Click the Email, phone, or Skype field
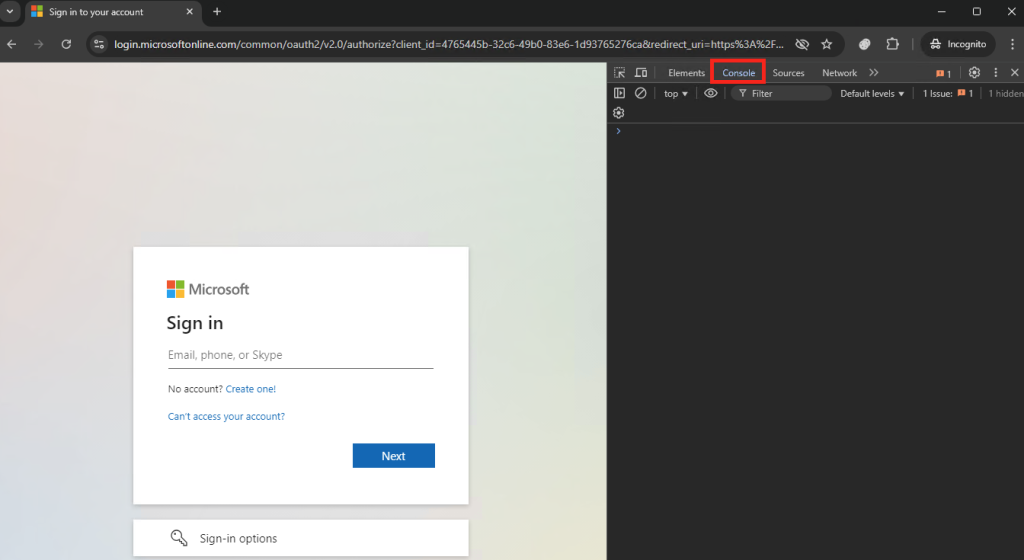The width and height of the screenshot is (1024, 560). click(x=300, y=355)
